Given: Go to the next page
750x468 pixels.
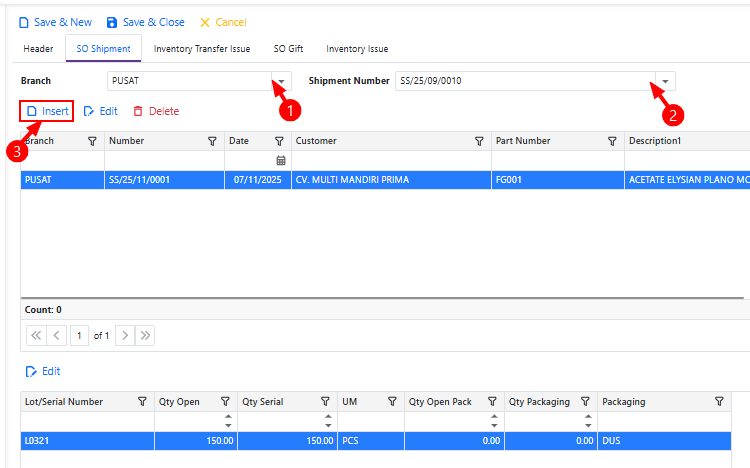Looking at the screenshot, I should 125,335.
